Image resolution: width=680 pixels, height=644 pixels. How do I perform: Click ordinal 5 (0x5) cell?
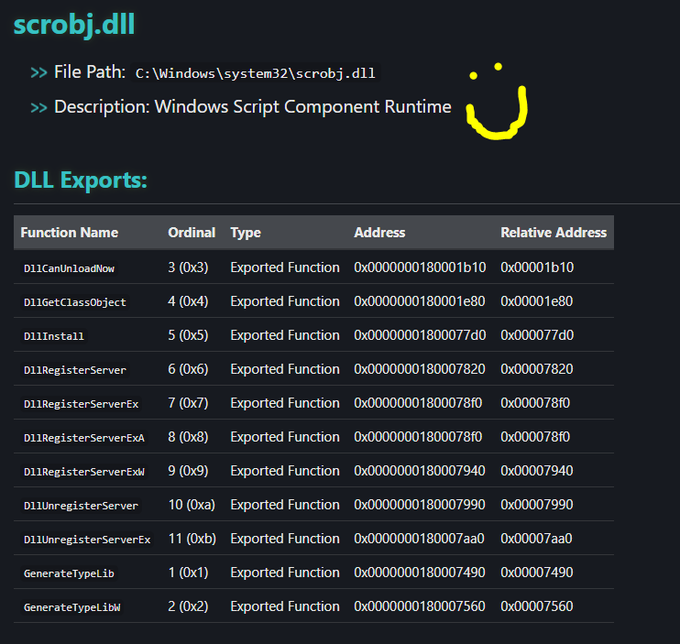click(188, 335)
